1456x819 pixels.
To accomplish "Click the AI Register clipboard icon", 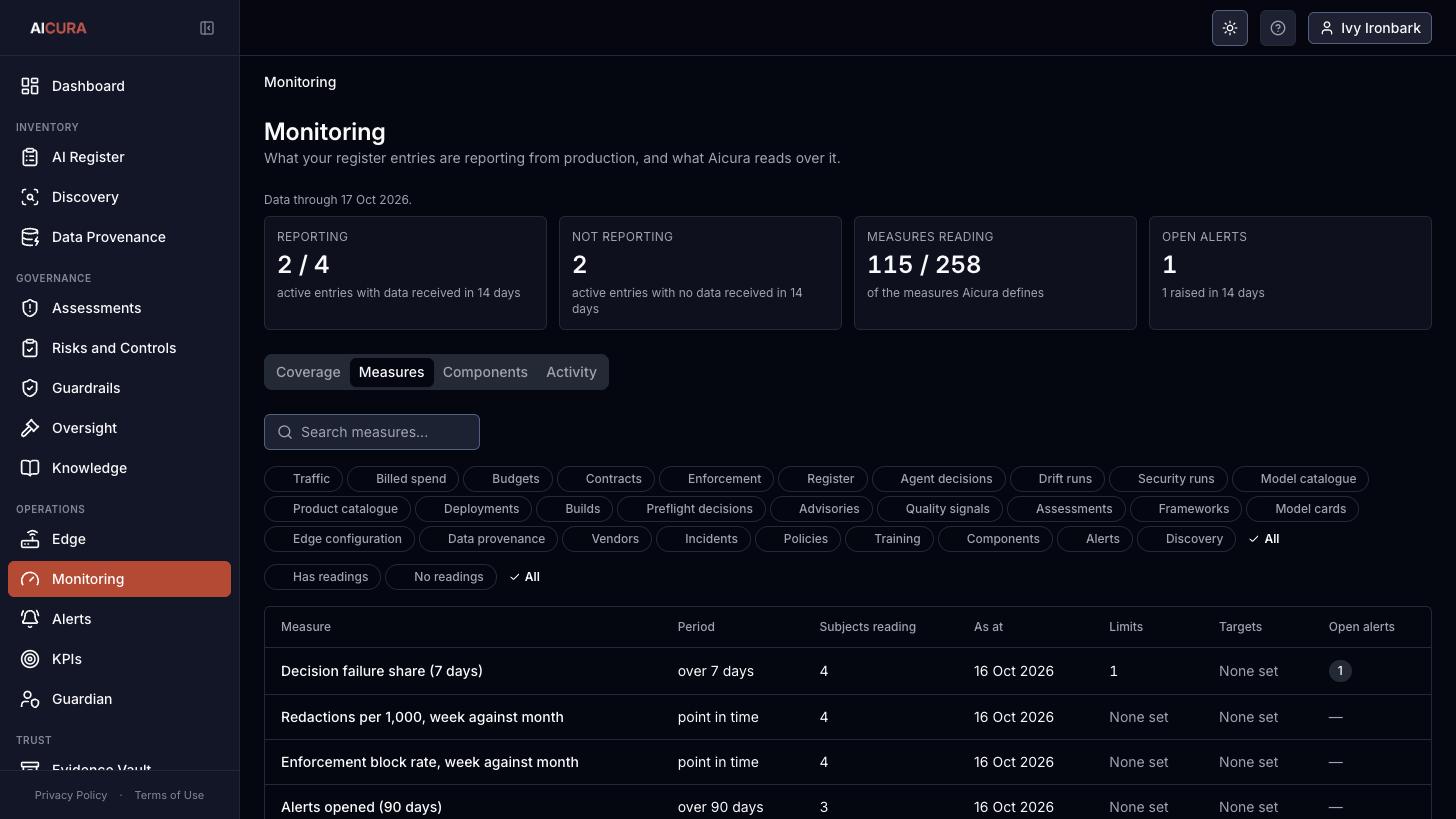I will [30, 157].
